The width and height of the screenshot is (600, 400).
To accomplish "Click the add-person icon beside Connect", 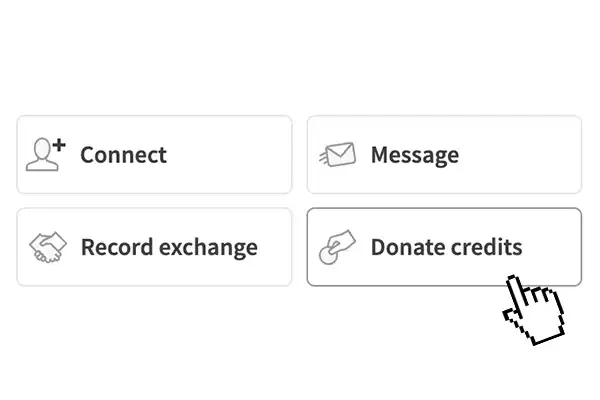I will click(45, 155).
